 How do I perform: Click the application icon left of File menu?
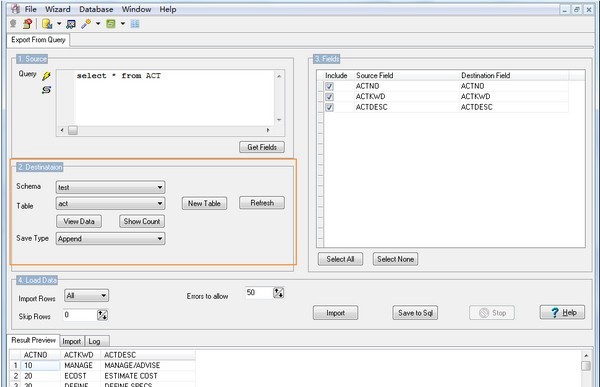tap(16, 9)
